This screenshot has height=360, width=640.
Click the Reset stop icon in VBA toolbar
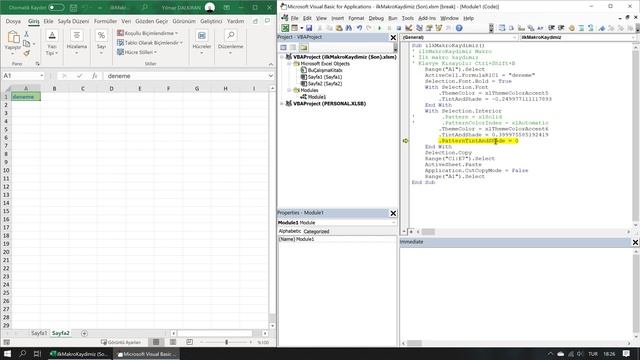click(x=398, y=28)
